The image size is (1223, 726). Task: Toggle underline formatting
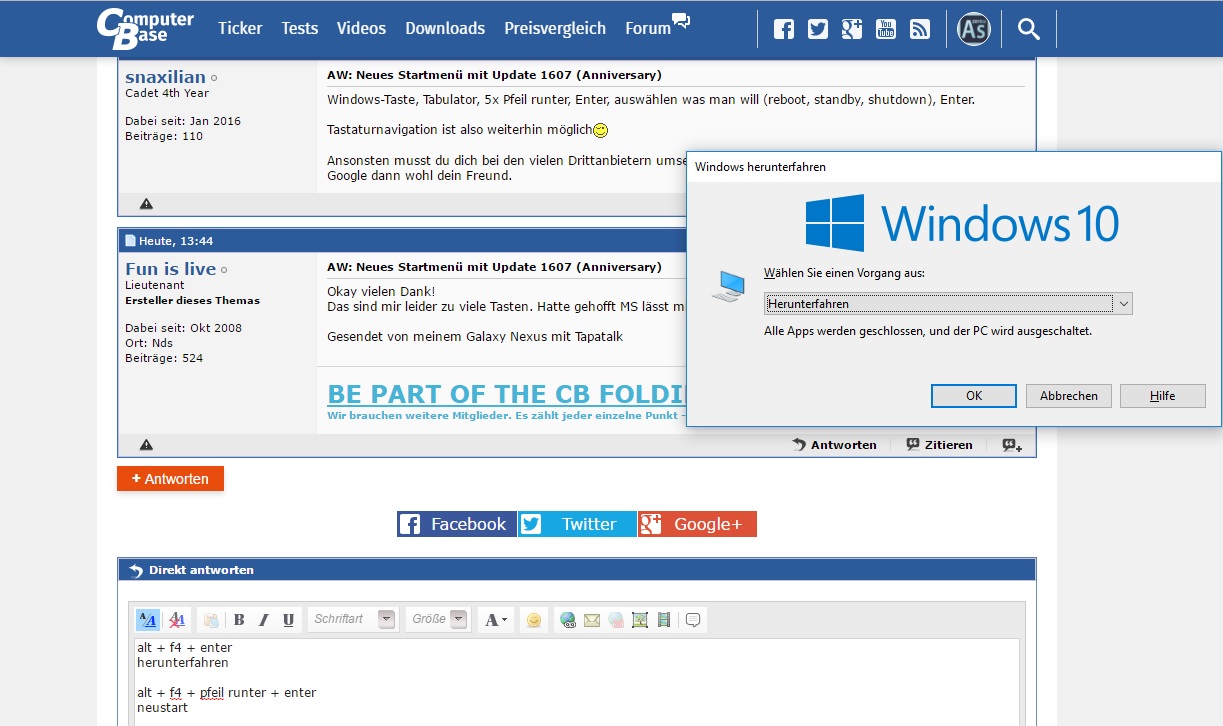[289, 620]
